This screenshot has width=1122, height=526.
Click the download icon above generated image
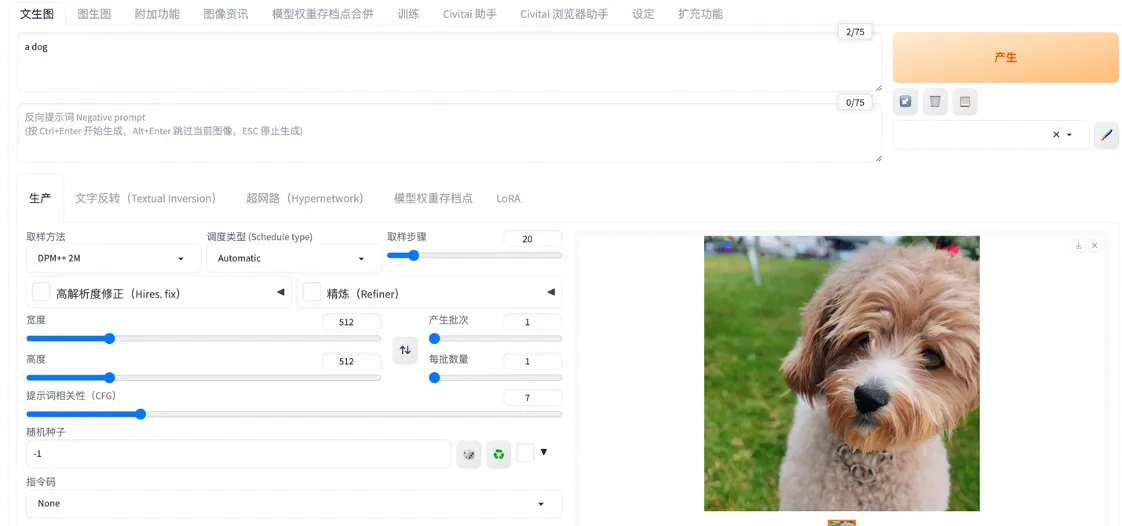[1078, 245]
